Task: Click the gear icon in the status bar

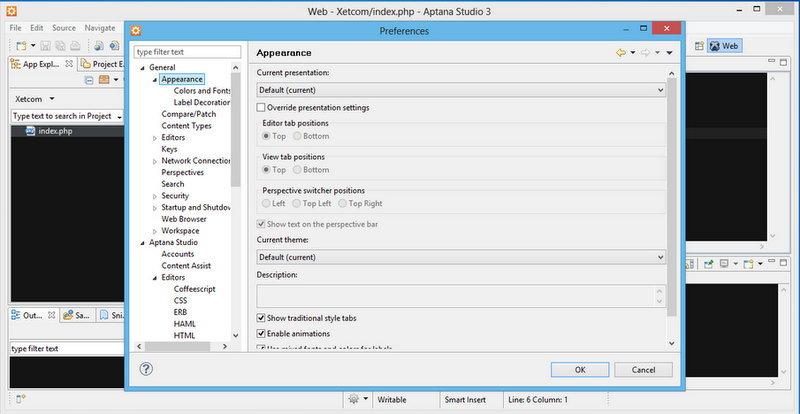Action: [354, 400]
